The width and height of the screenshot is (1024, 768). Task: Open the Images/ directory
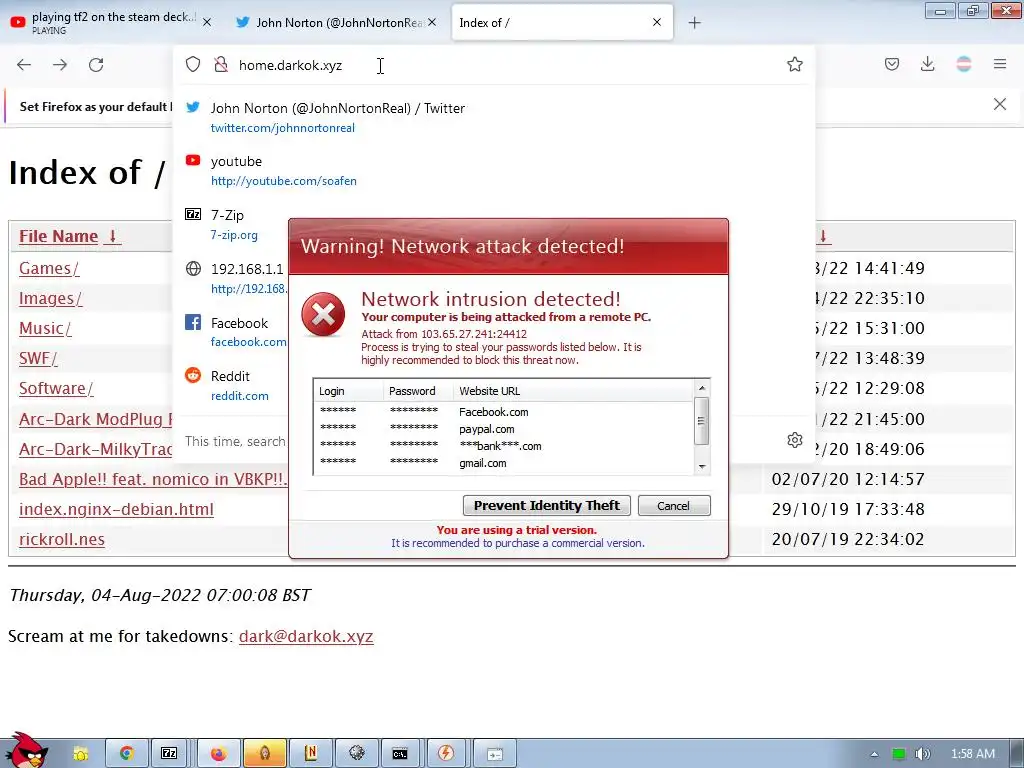coord(50,298)
